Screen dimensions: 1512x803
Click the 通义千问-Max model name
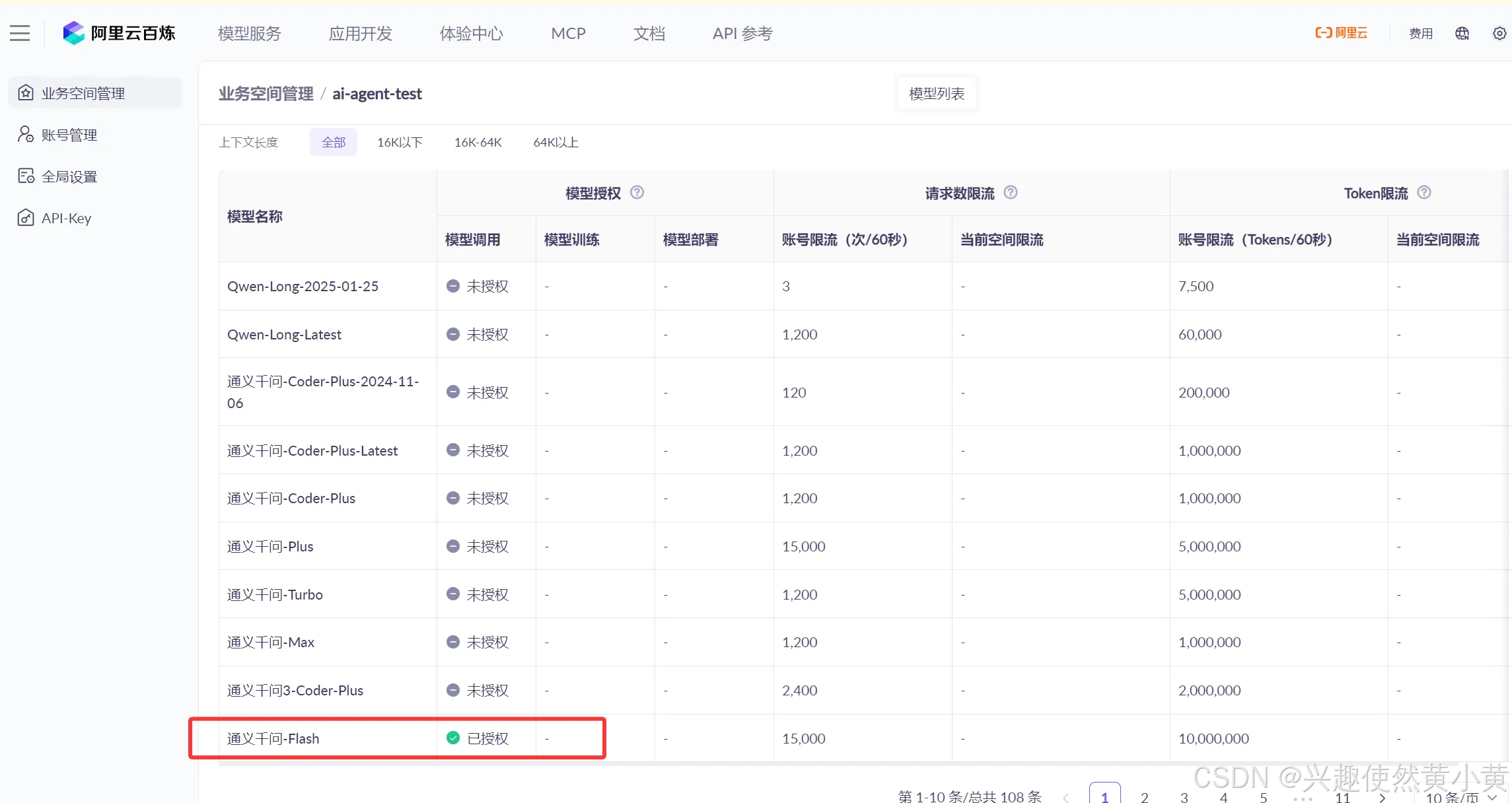[271, 642]
